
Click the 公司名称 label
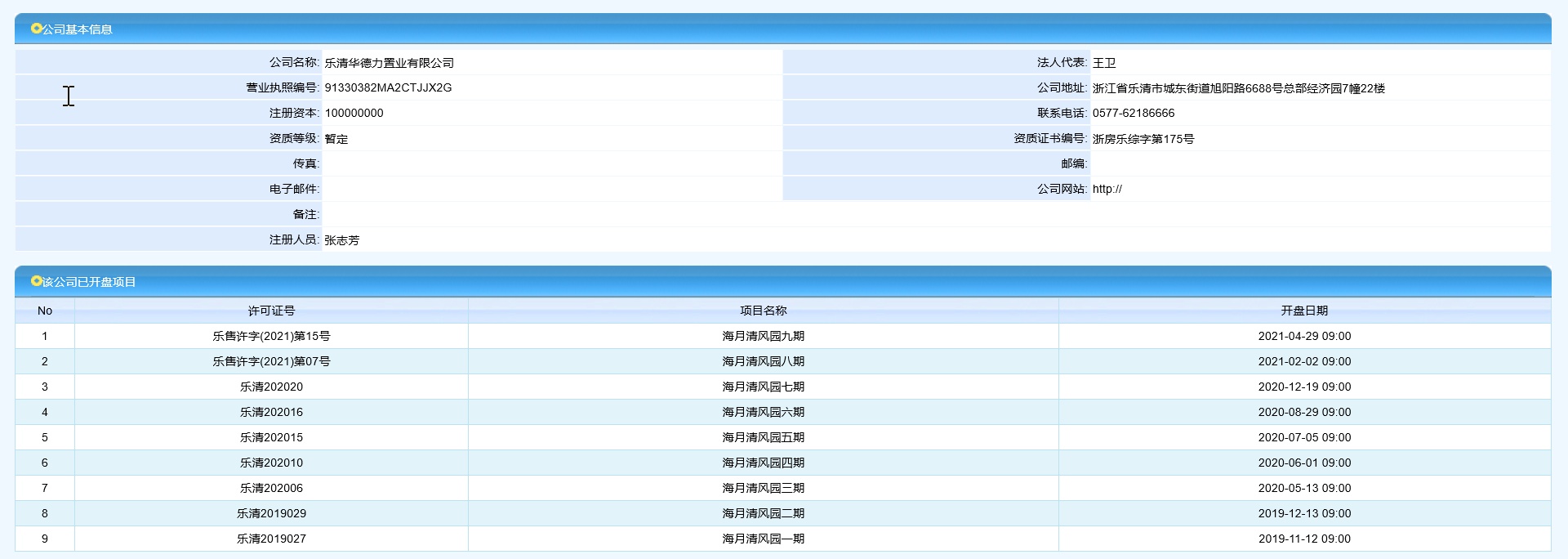(294, 62)
